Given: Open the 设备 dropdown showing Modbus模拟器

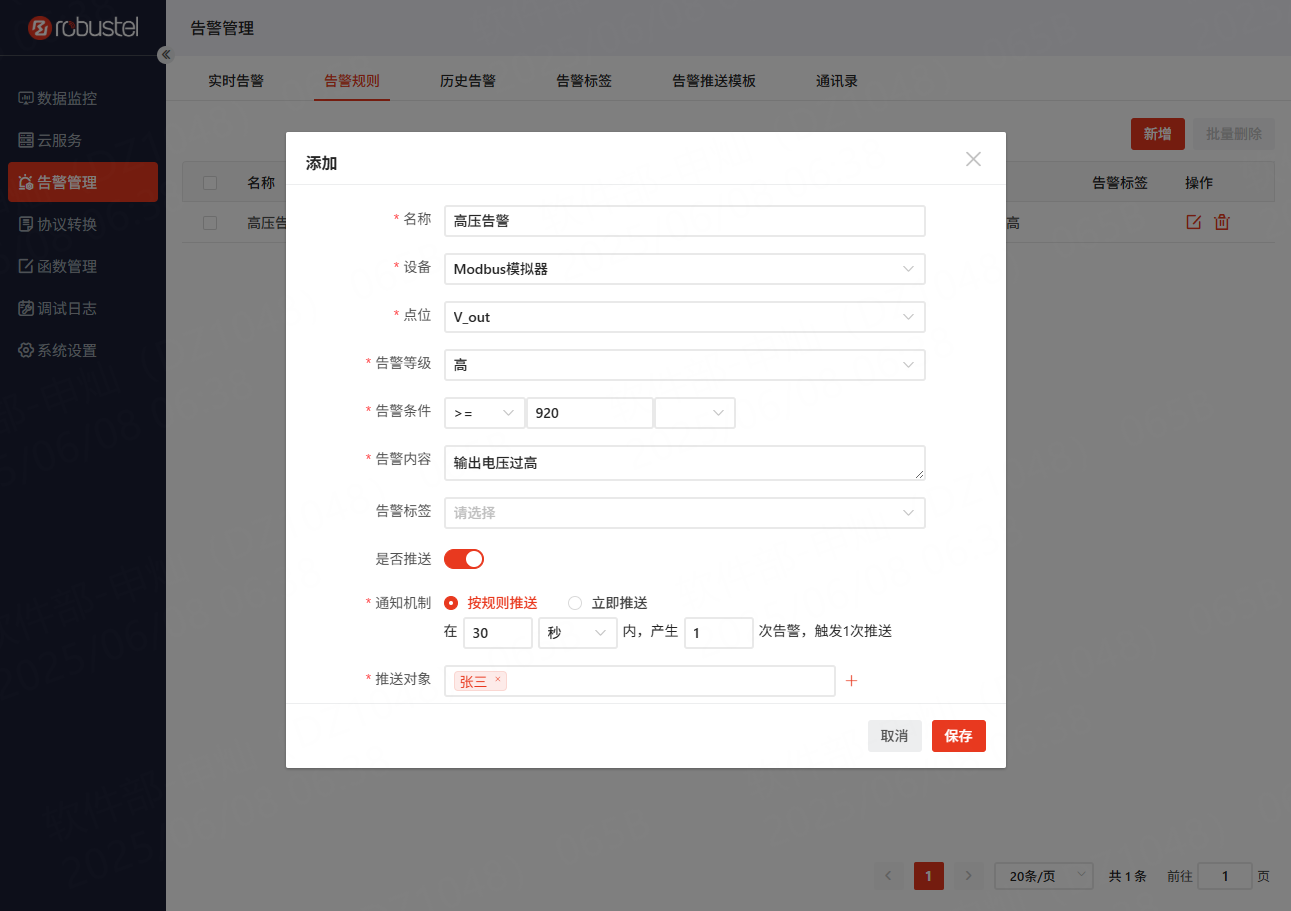Looking at the screenshot, I should coord(684,269).
